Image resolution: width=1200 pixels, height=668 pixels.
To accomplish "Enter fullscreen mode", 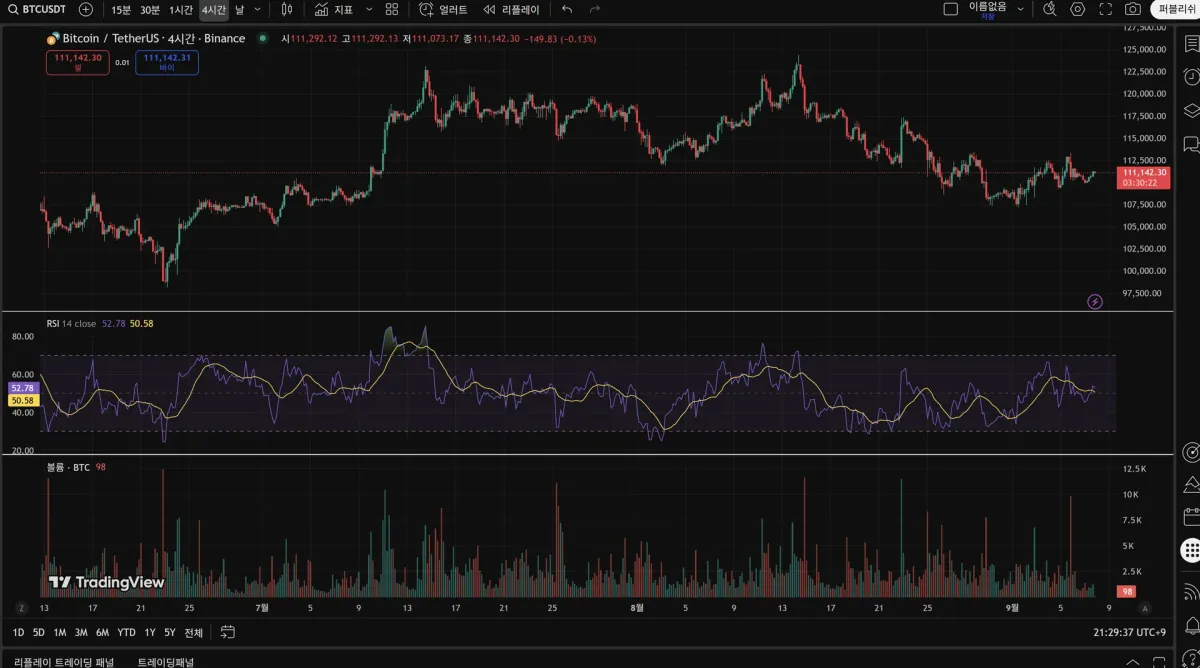I will [1105, 9].
